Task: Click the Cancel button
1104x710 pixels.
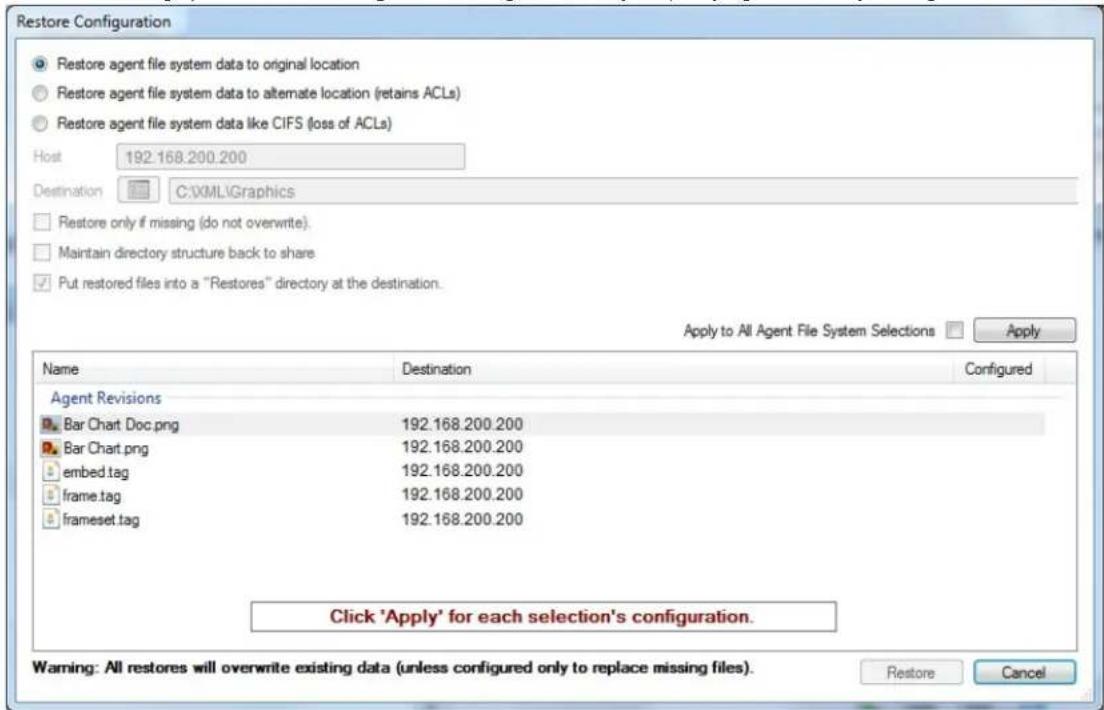Action: click(1024, 673)
